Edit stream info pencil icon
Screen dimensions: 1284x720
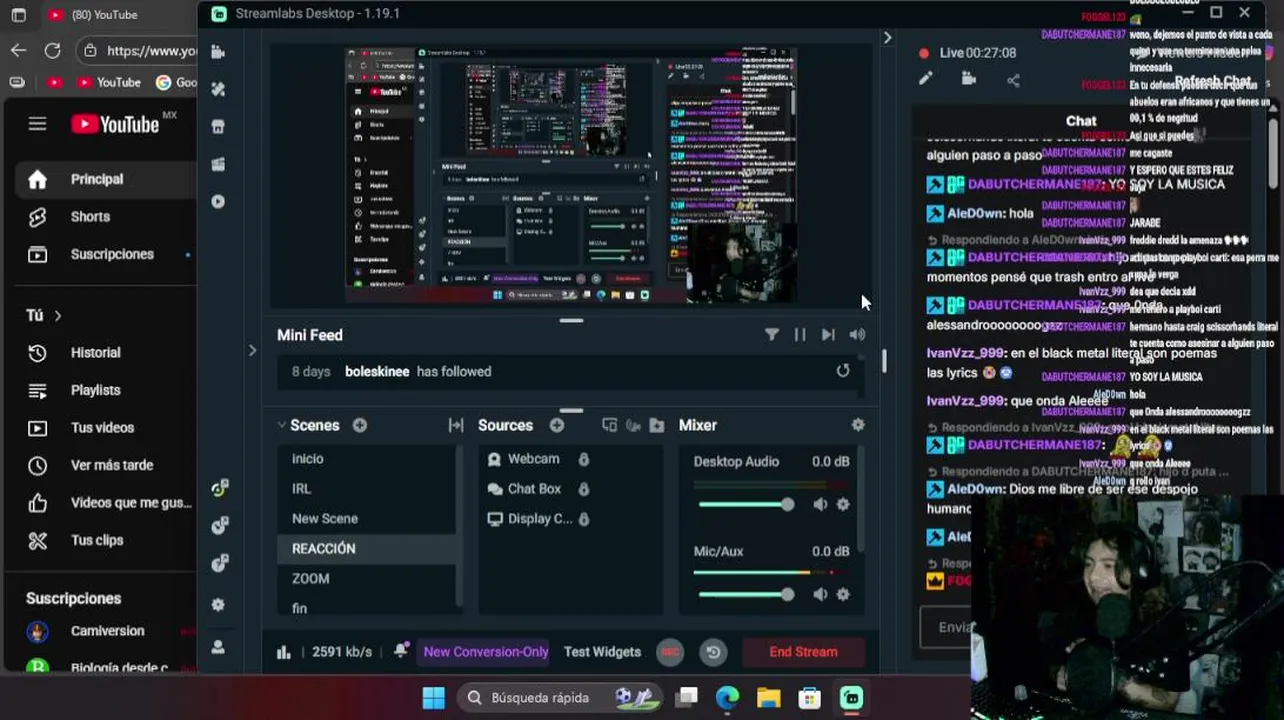(x=926, y=79)
